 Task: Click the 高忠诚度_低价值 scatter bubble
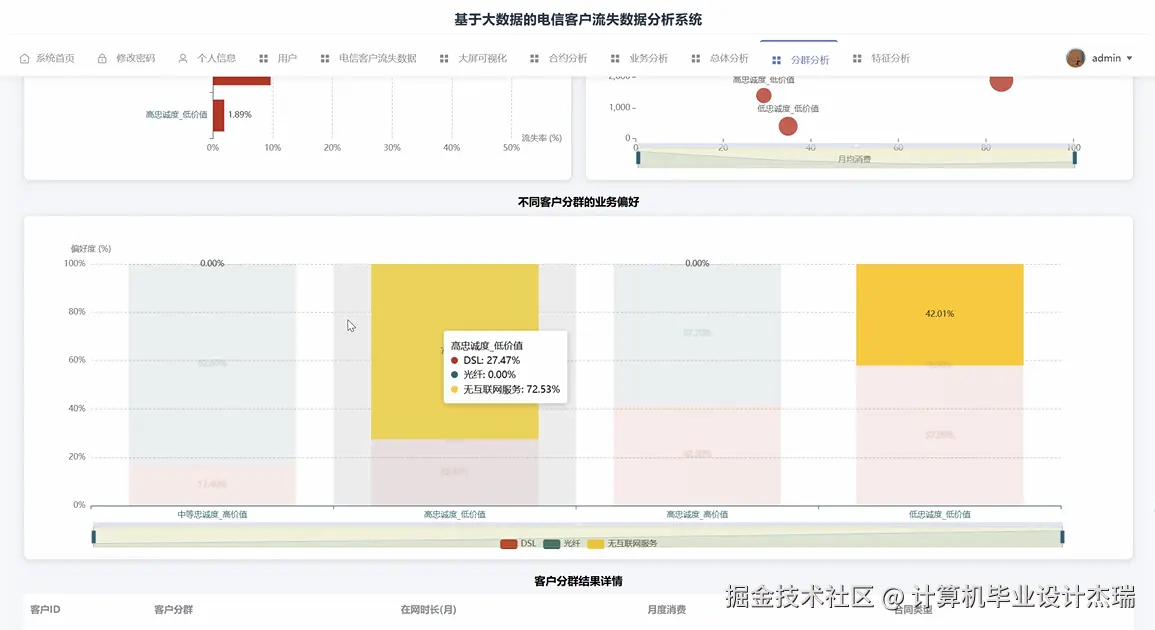point(764,95)
